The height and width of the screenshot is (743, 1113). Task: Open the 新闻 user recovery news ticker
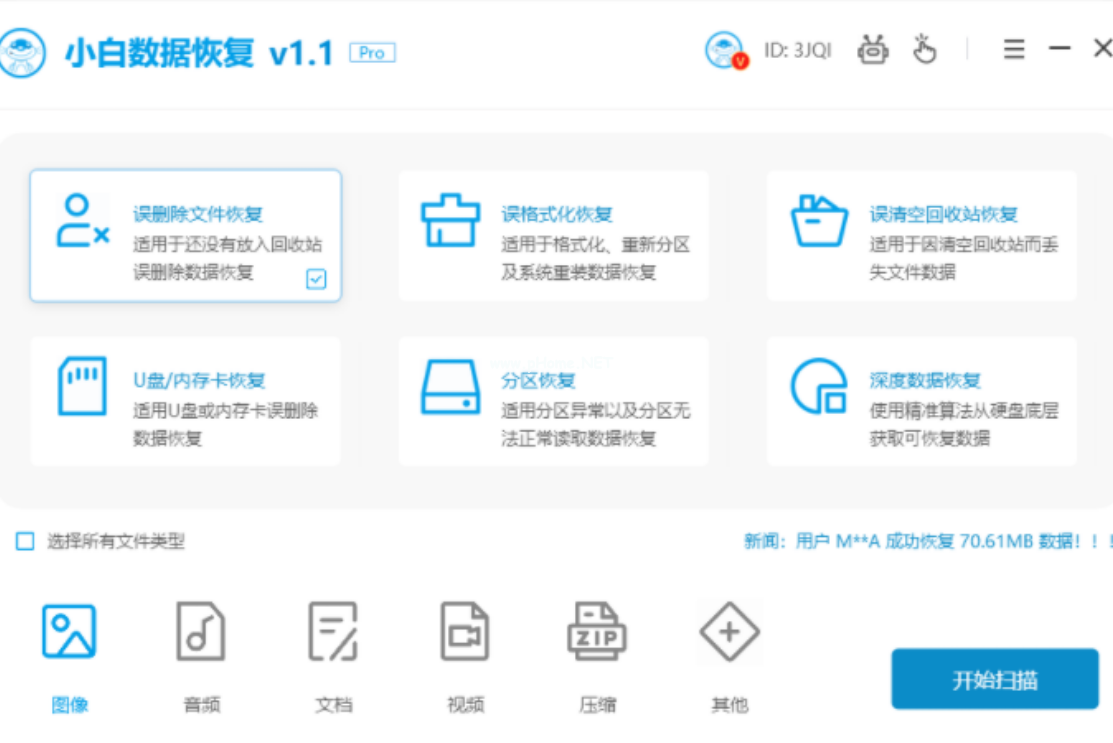click(x=928, y=541)
